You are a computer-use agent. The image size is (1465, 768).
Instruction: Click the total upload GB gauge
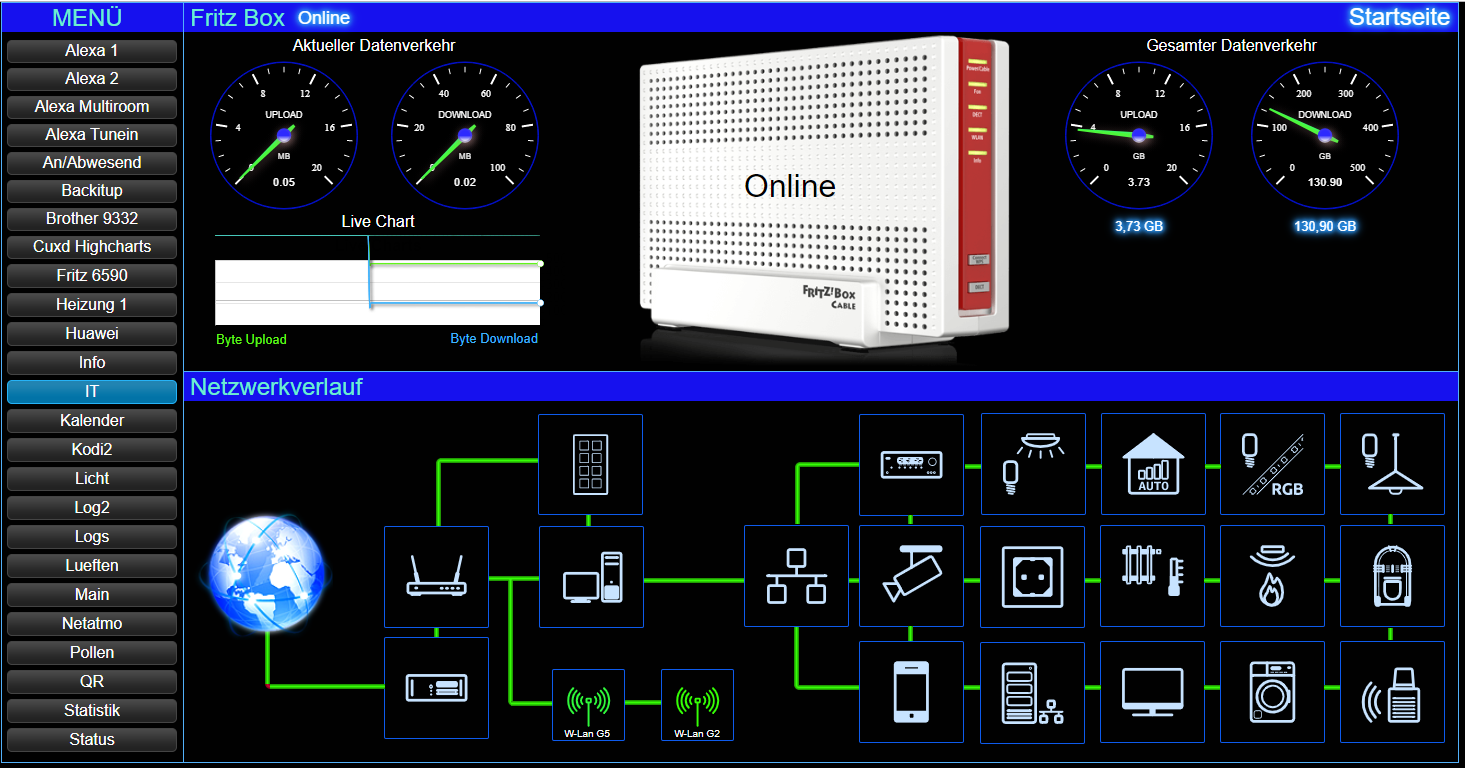pos(1139,135)
